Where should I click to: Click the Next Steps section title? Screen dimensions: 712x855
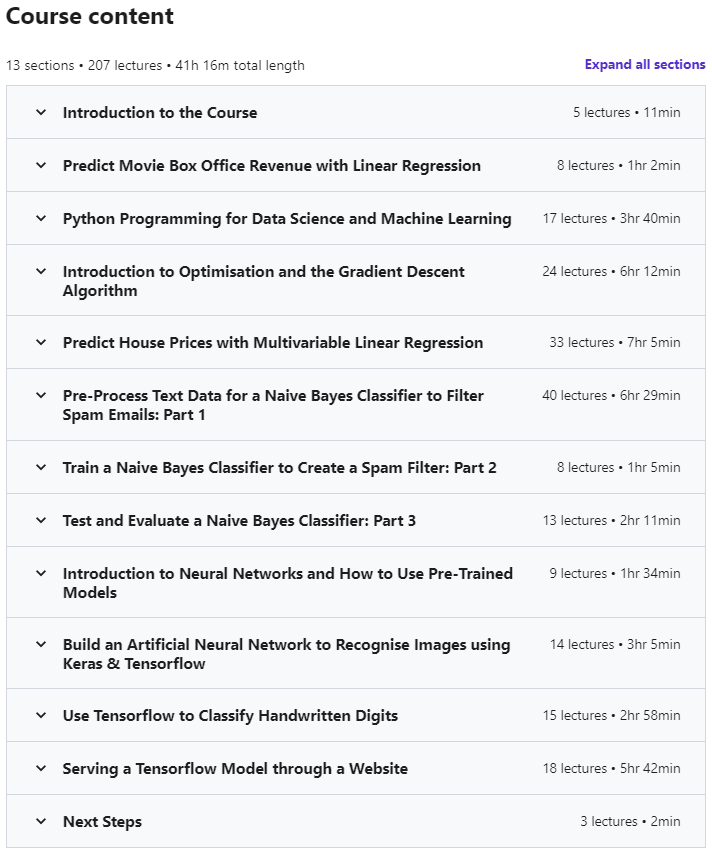(x=102, y=822)
